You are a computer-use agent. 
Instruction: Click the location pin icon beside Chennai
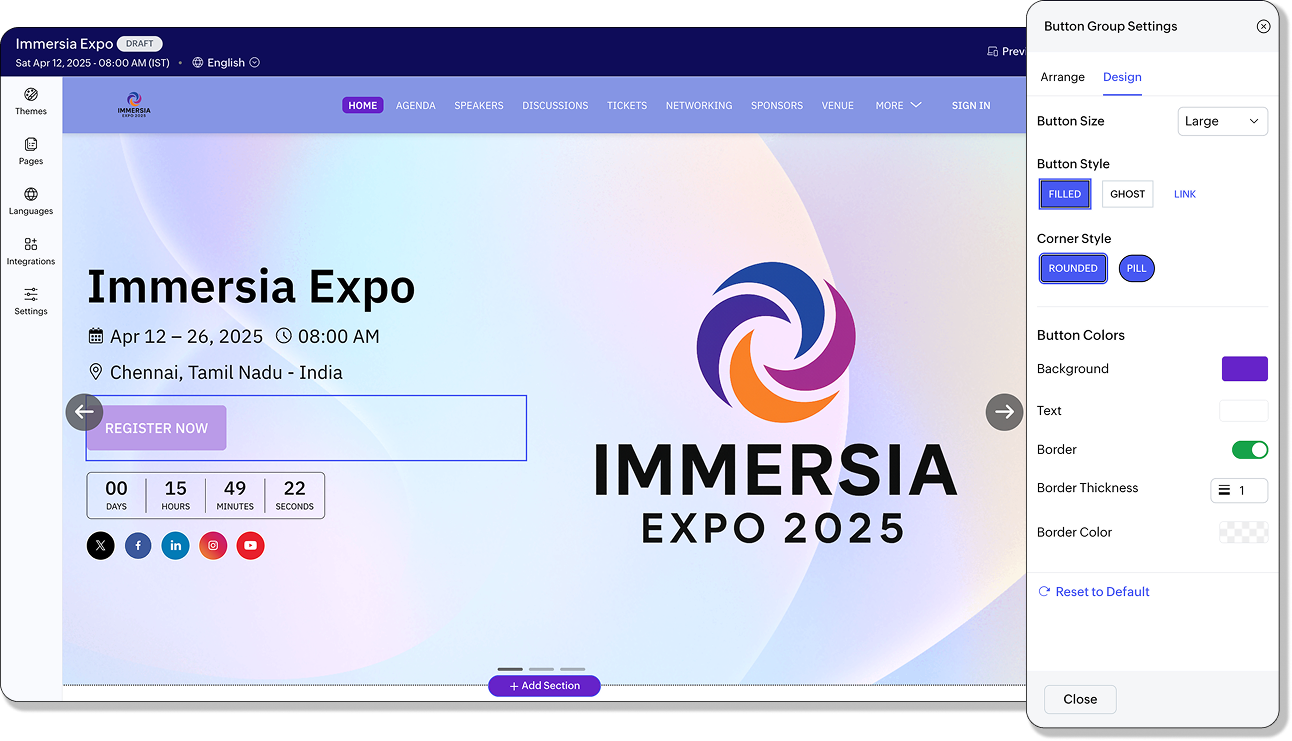coord(96,372)
